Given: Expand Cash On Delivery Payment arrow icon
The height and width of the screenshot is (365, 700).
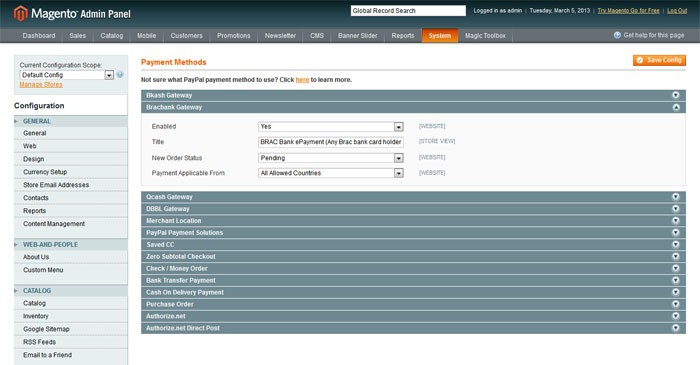Looking at the screenshot, I should pos(675,292).
